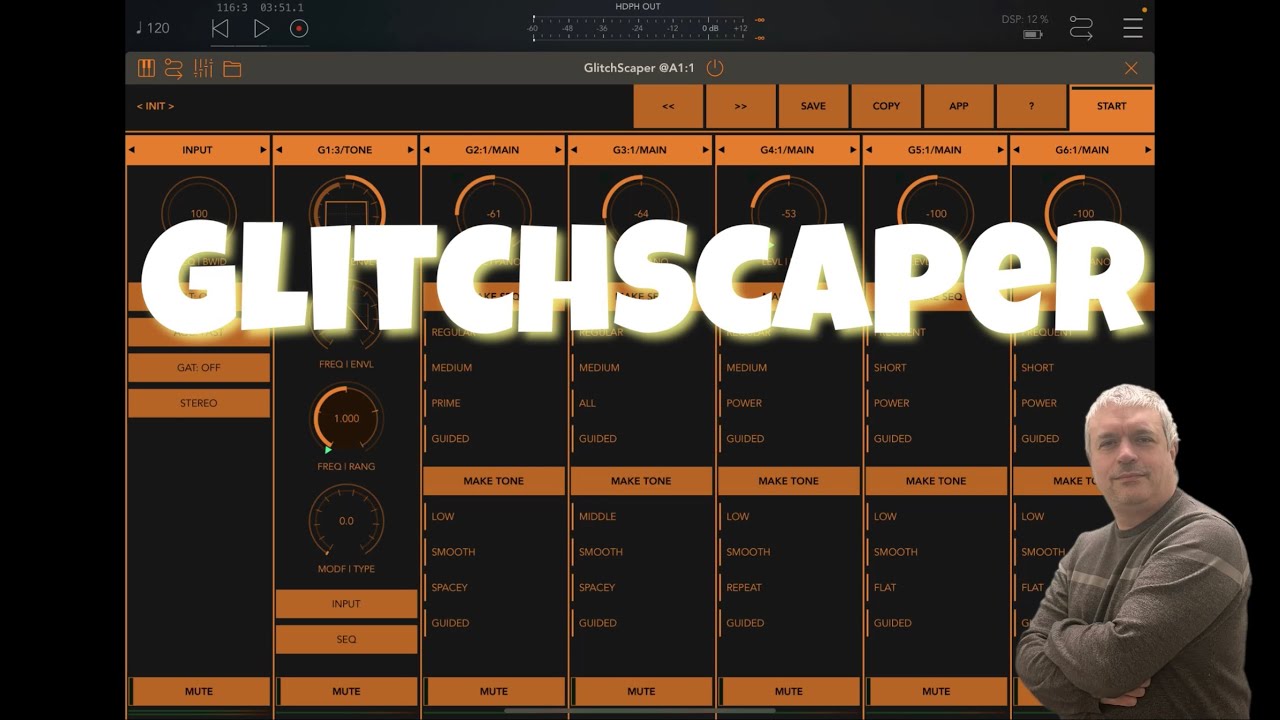1280x720 pixels.
Task: Click left arrow of G2:1/MAIN header
Action: (427, 150)
